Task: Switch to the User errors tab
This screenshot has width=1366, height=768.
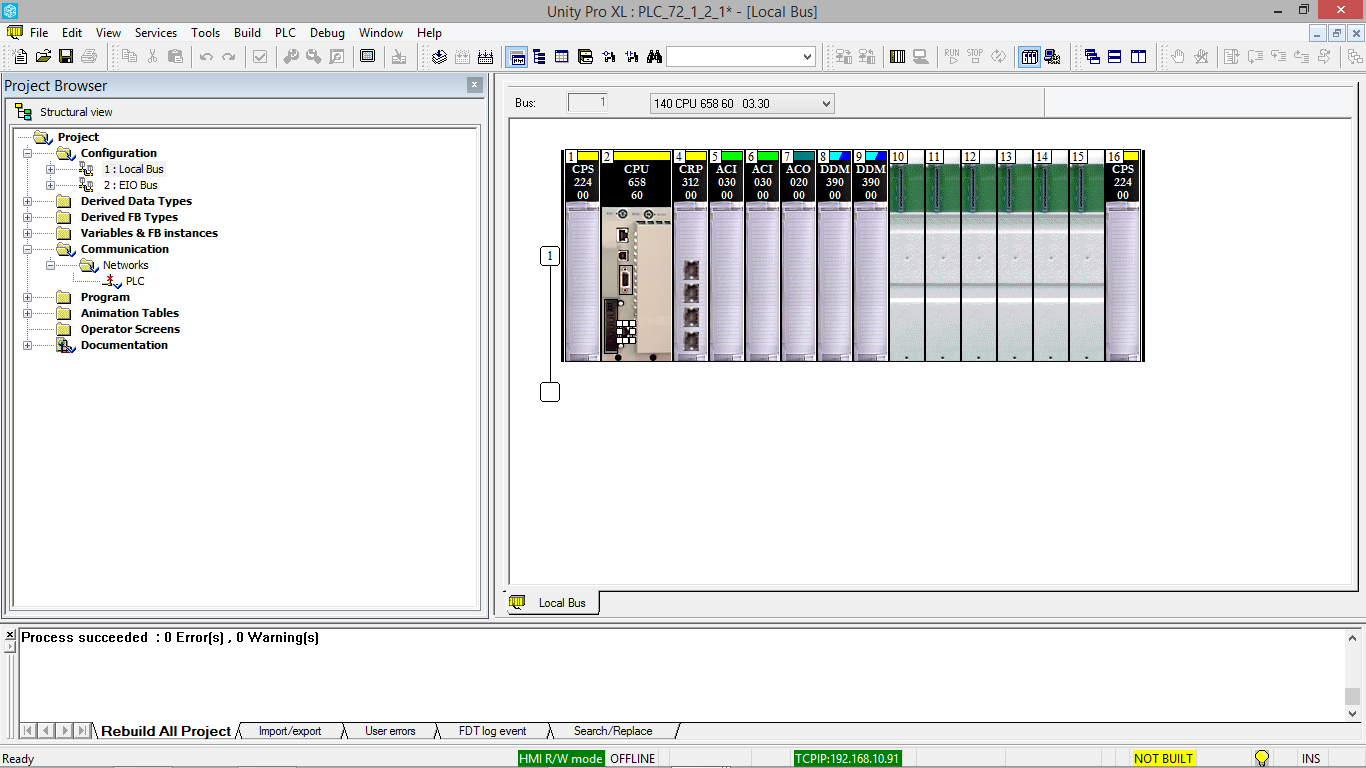Action: point(391,731)
